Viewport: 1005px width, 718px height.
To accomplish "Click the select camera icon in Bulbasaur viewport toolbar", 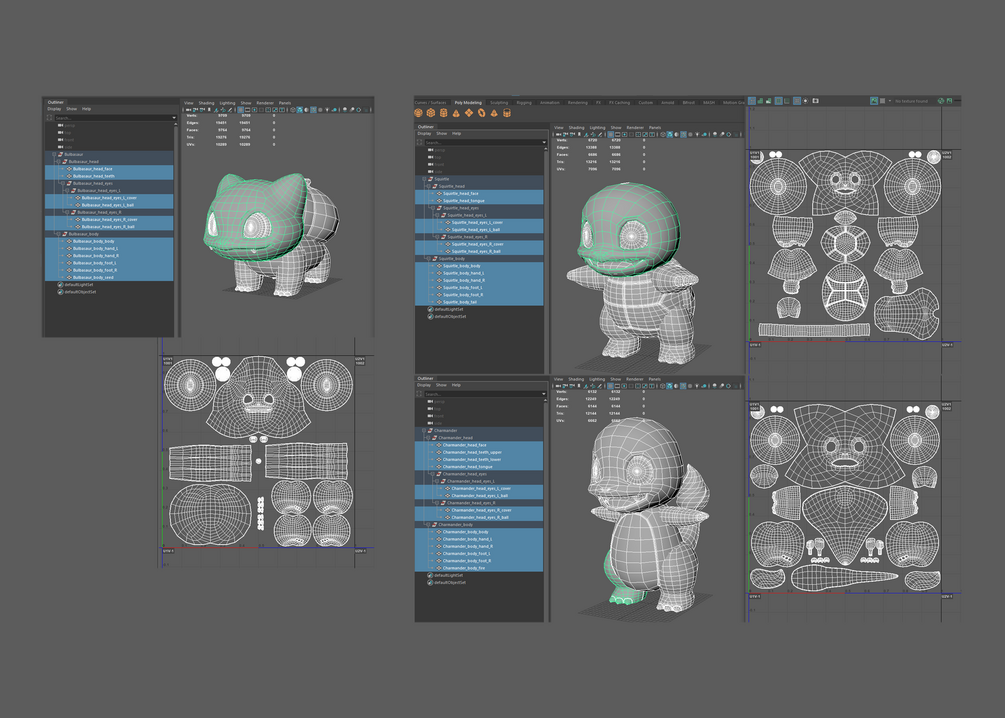I will tap(188, 110).
